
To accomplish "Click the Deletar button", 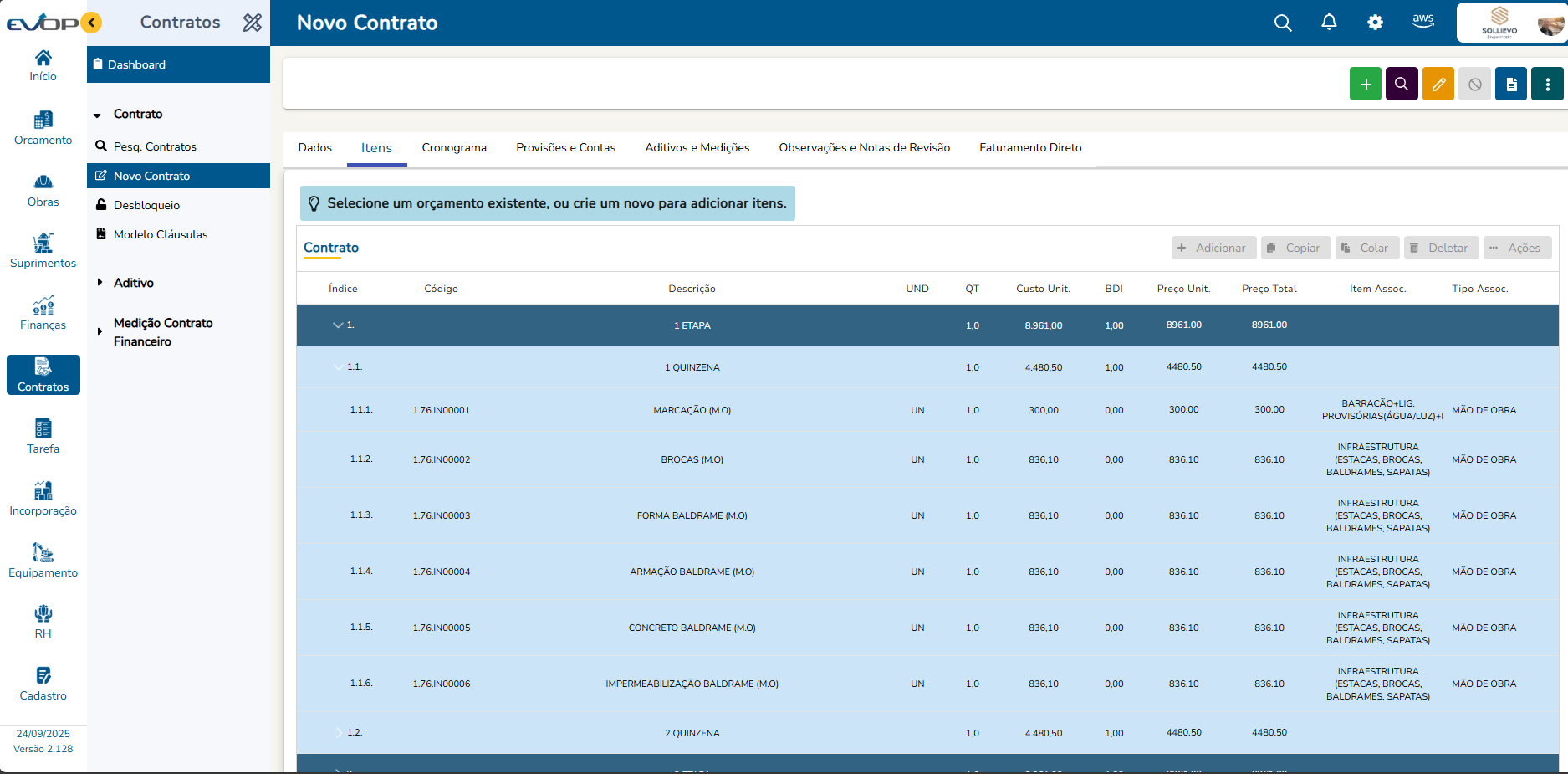I will tap(1441, 249).
